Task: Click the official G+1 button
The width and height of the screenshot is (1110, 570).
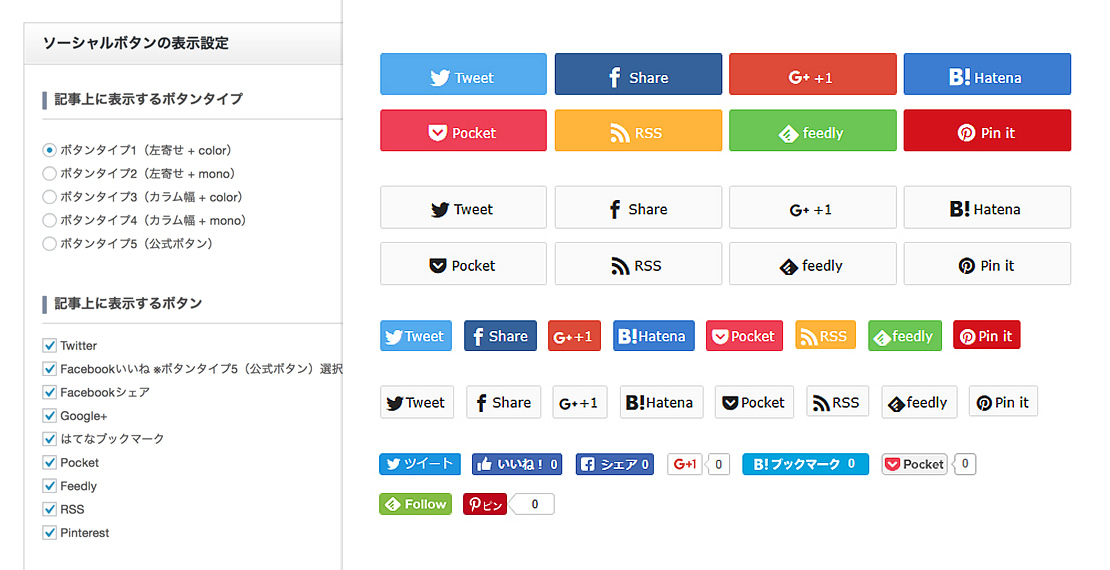Action: [x=685, y=464]
